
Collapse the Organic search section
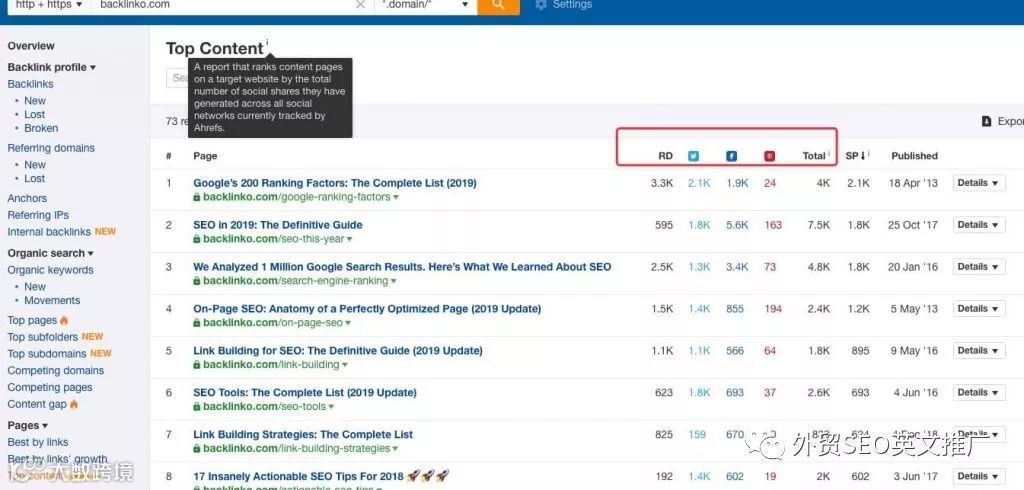(50, 253)
